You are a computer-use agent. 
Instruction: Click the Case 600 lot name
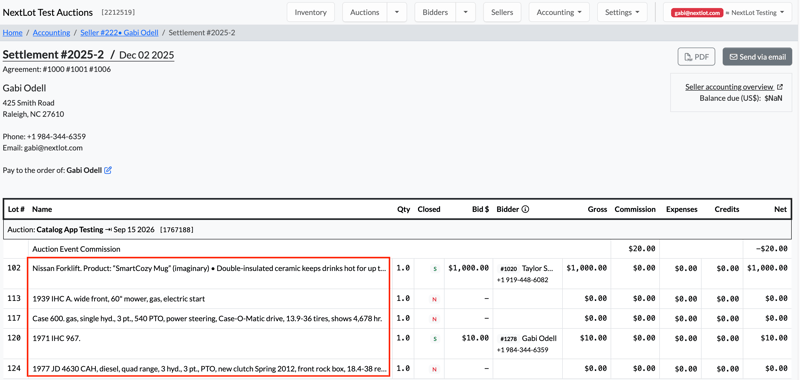207,319
